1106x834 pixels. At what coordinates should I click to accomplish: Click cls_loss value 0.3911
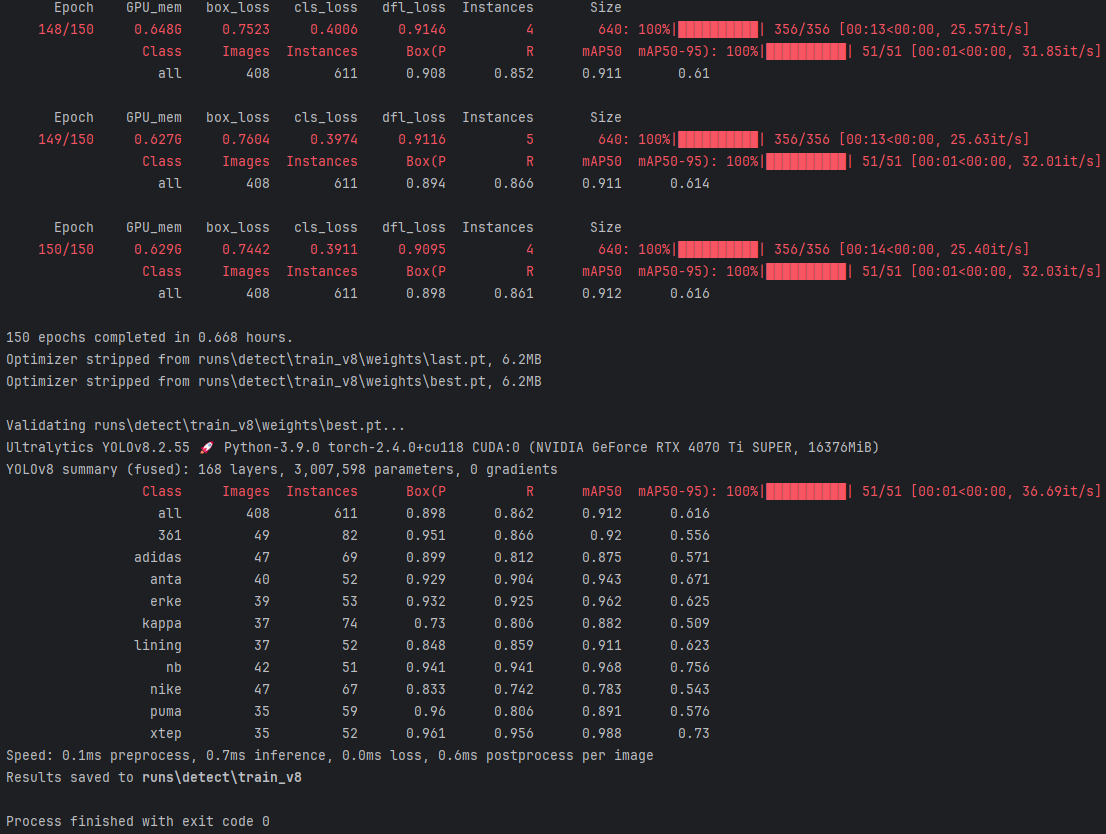pyautogui.click(x=334, y=250)
